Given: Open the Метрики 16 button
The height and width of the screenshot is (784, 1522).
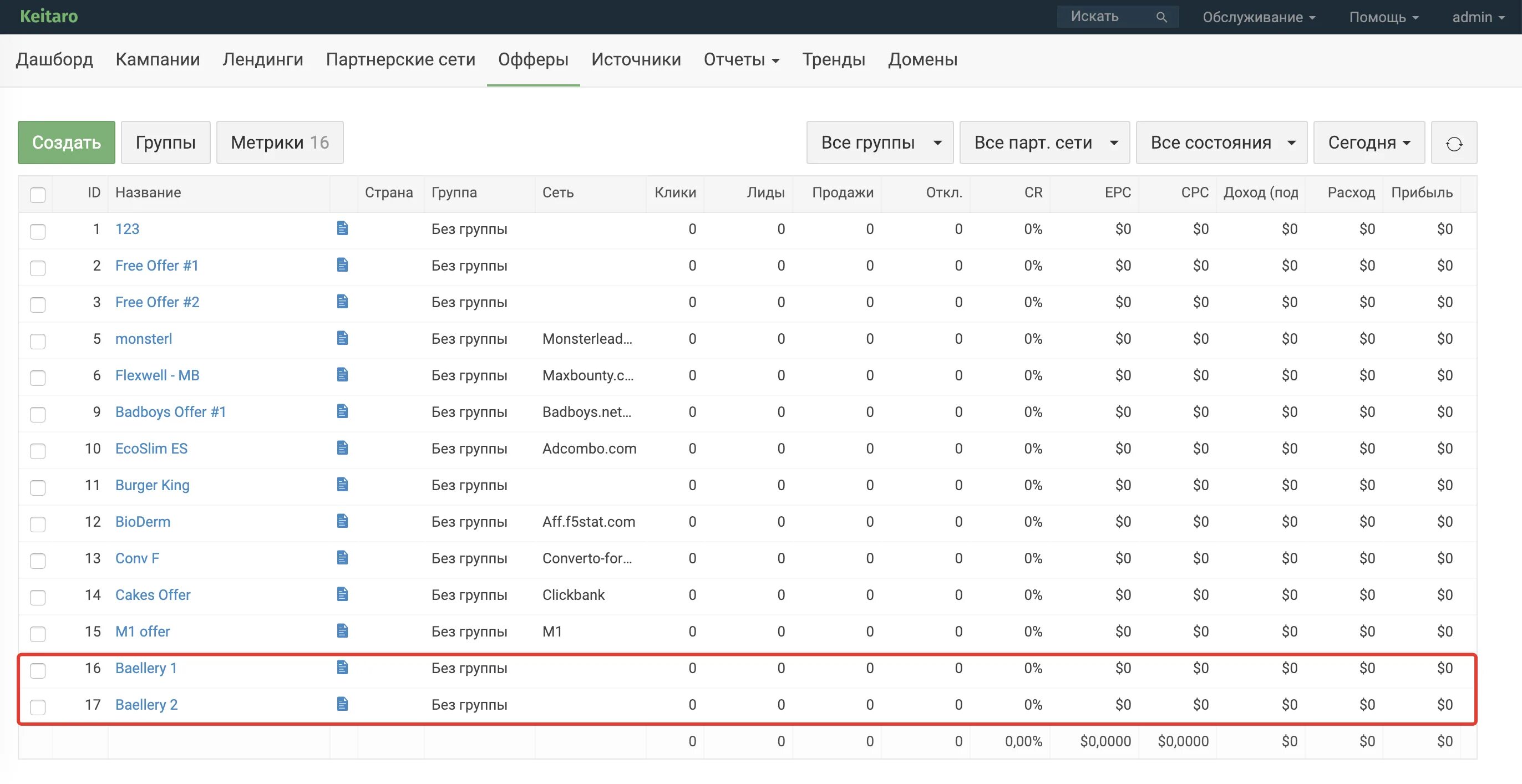Looking at the screenshot, I should [x=280, y=143].
